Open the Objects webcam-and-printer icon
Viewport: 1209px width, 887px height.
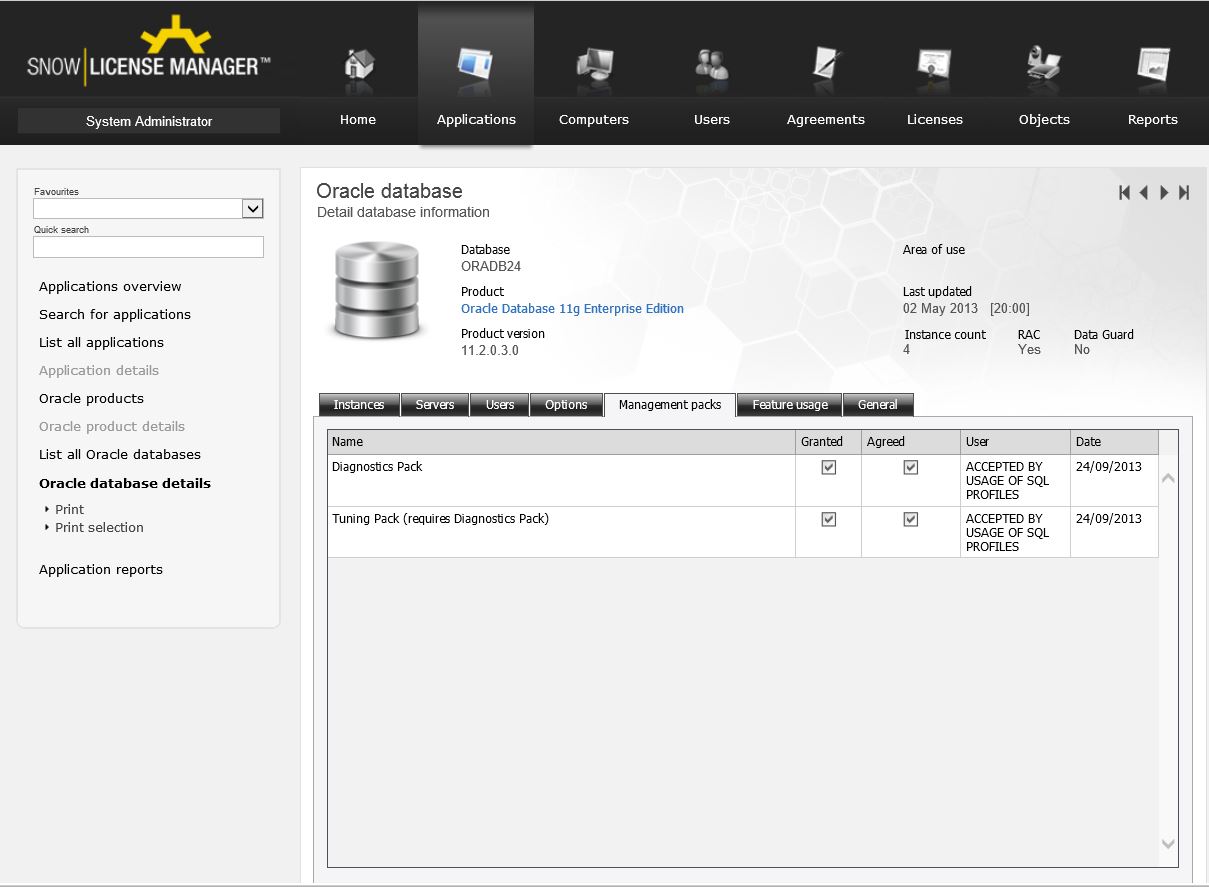1044,65
